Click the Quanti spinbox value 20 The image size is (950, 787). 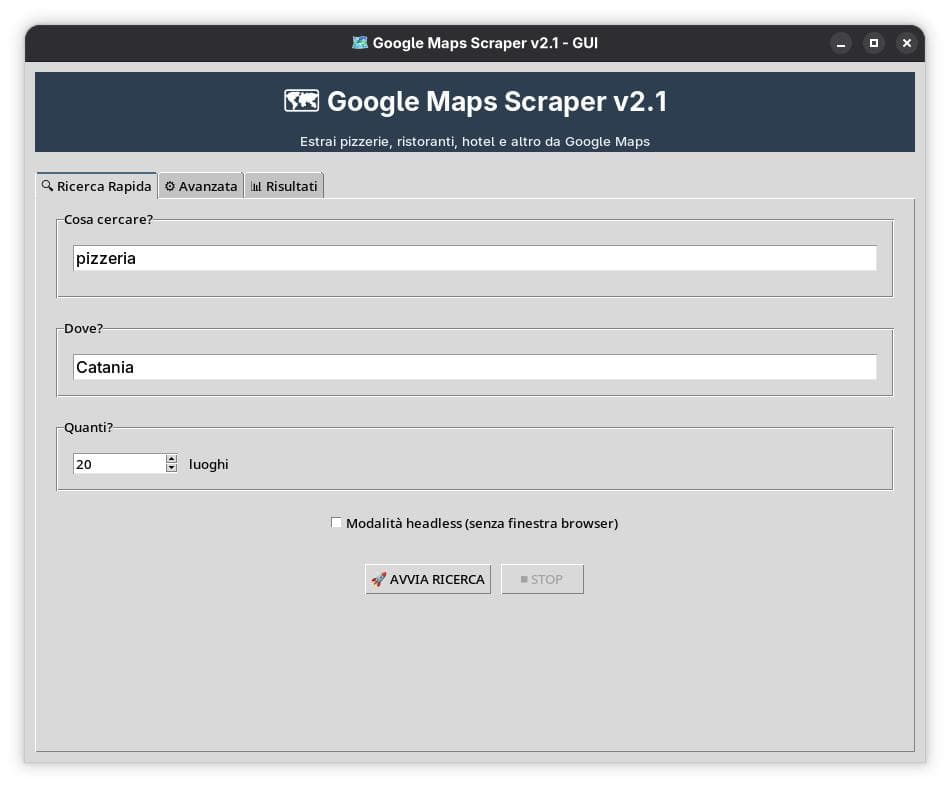coord(119,464)
